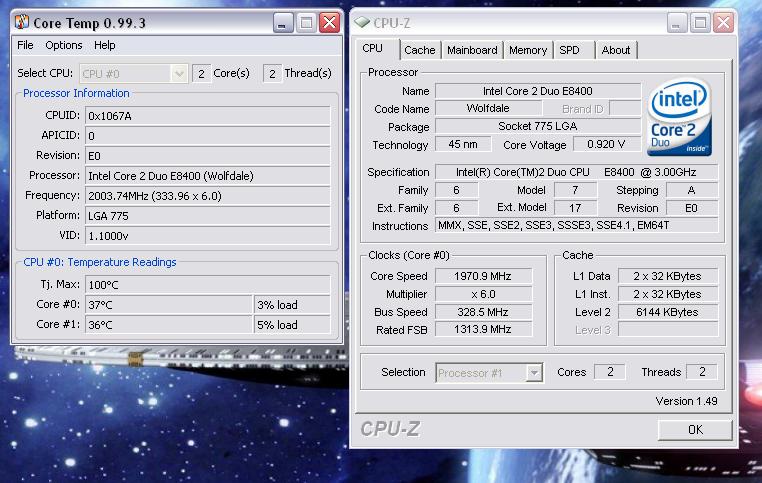Click the Intel Core 2 Duo logo
762x483 pixels.
coord(679,117)
